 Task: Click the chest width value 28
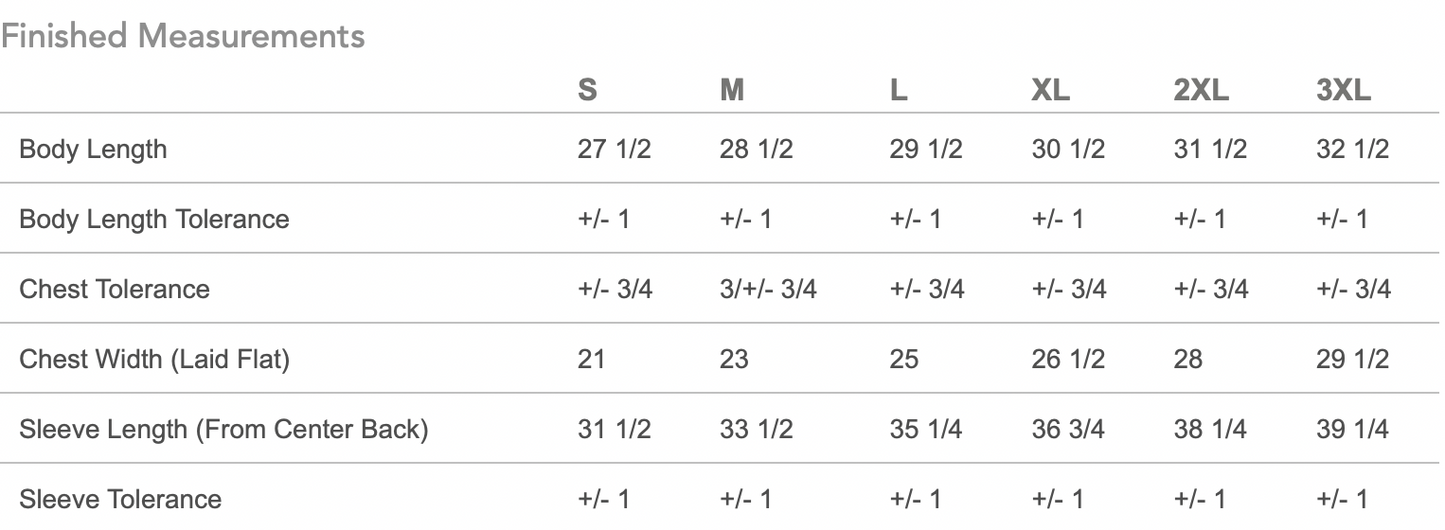tap(1188, 360)
